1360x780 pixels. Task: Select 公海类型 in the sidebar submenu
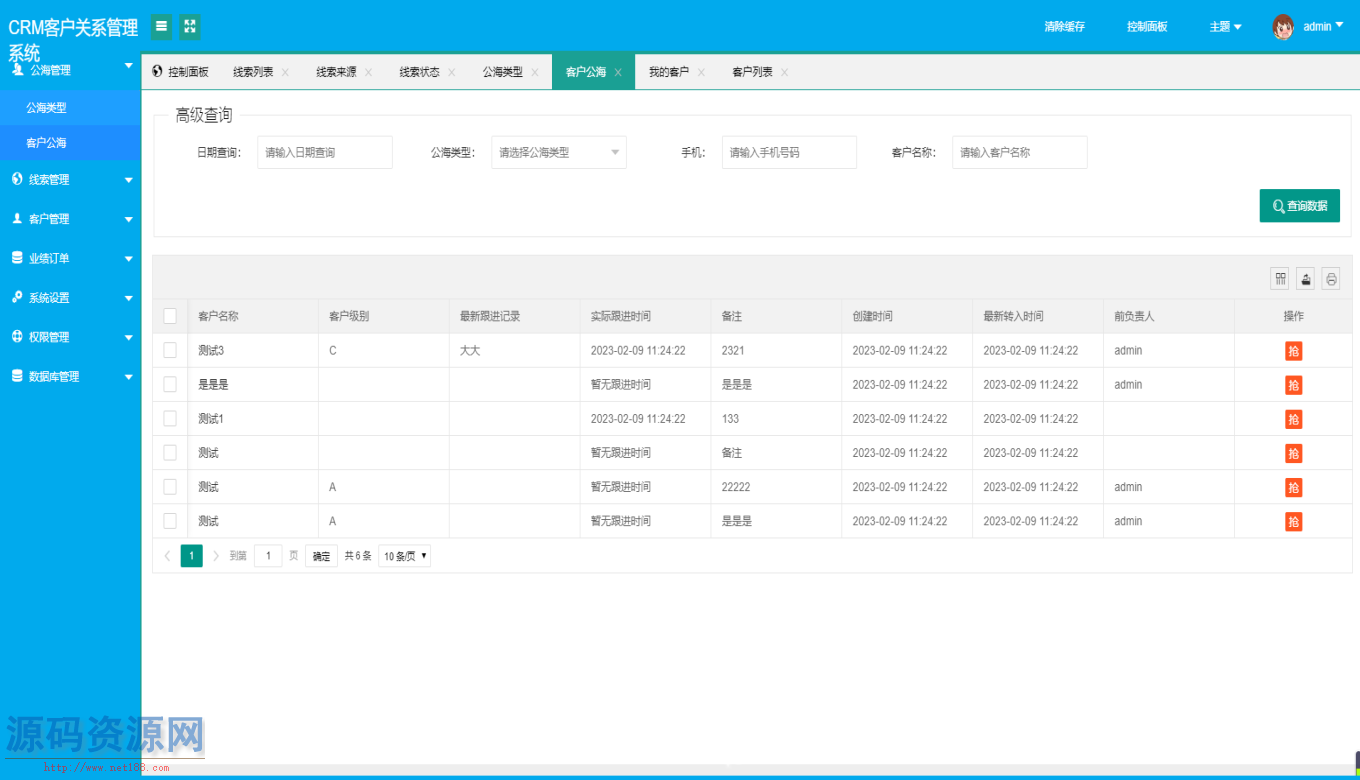pos(46,107)
